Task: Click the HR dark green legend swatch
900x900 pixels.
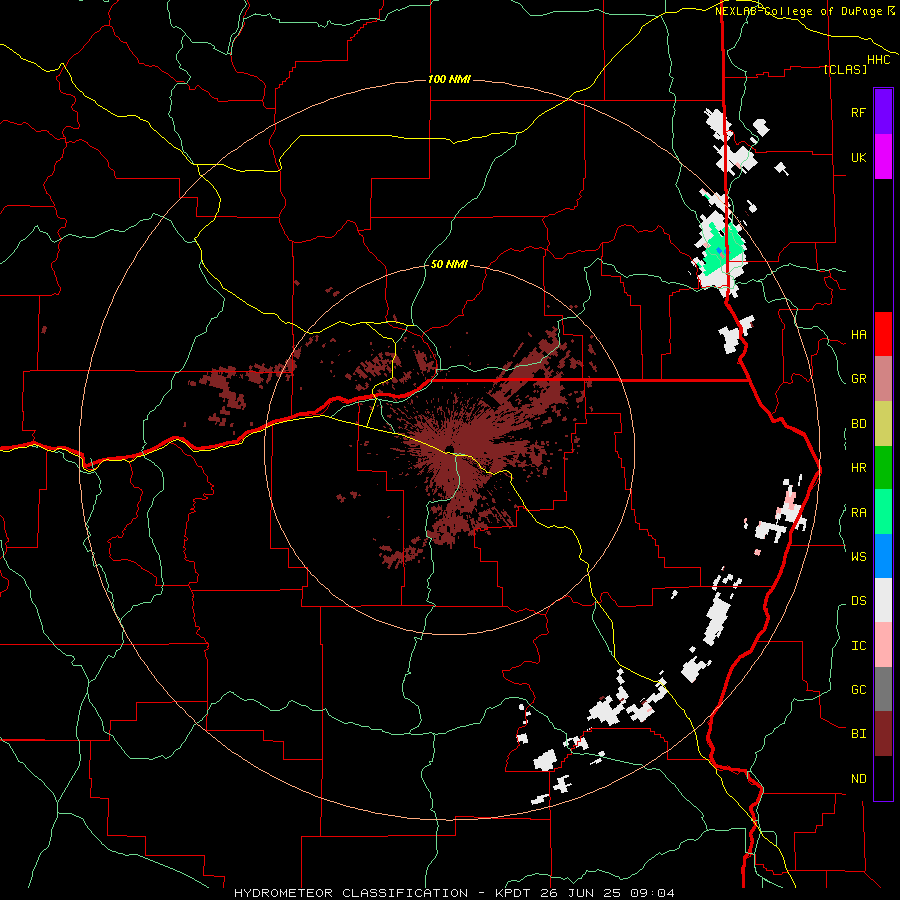Action: (883, 468)
